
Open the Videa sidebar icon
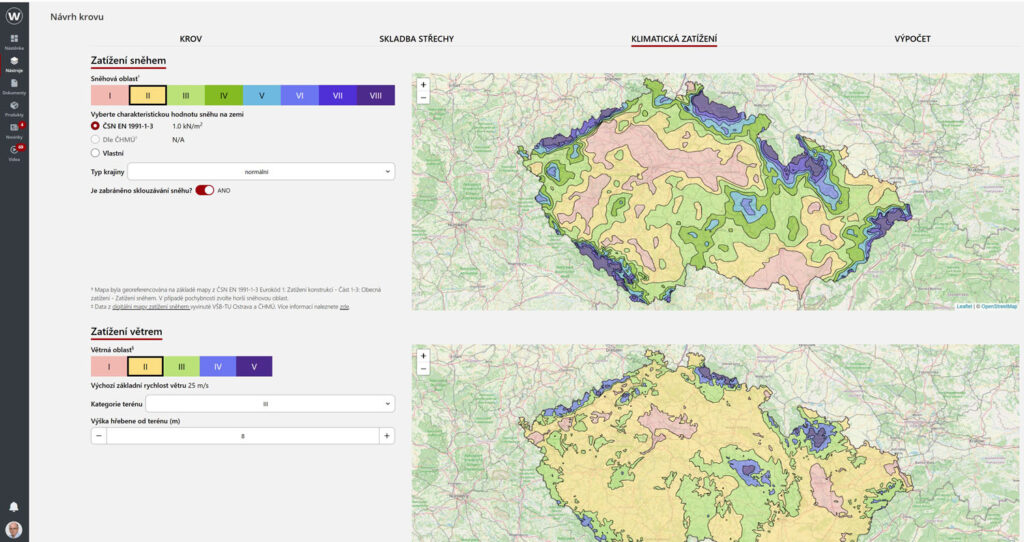[x=14, y=152]
